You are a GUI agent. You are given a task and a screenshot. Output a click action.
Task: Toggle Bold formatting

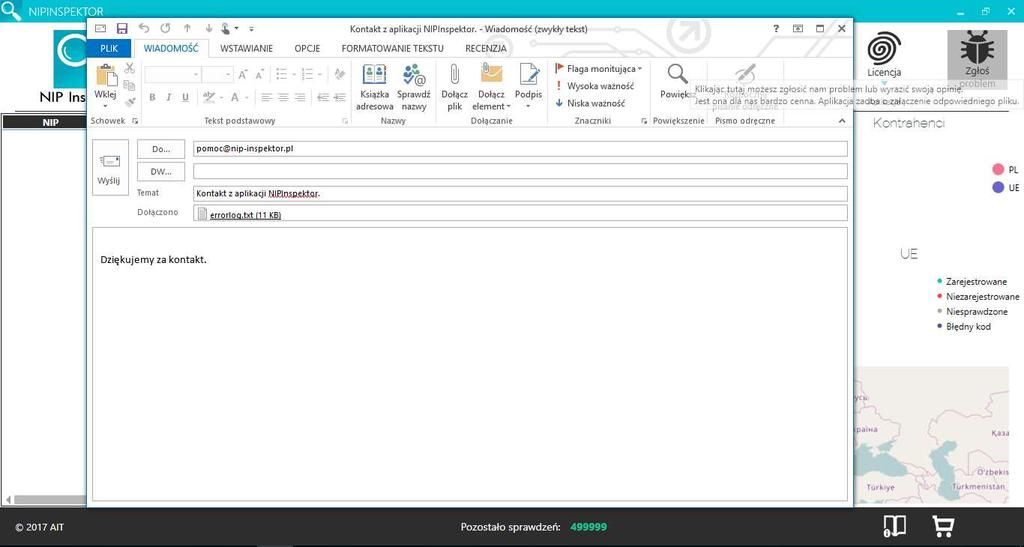pos(152,97)
